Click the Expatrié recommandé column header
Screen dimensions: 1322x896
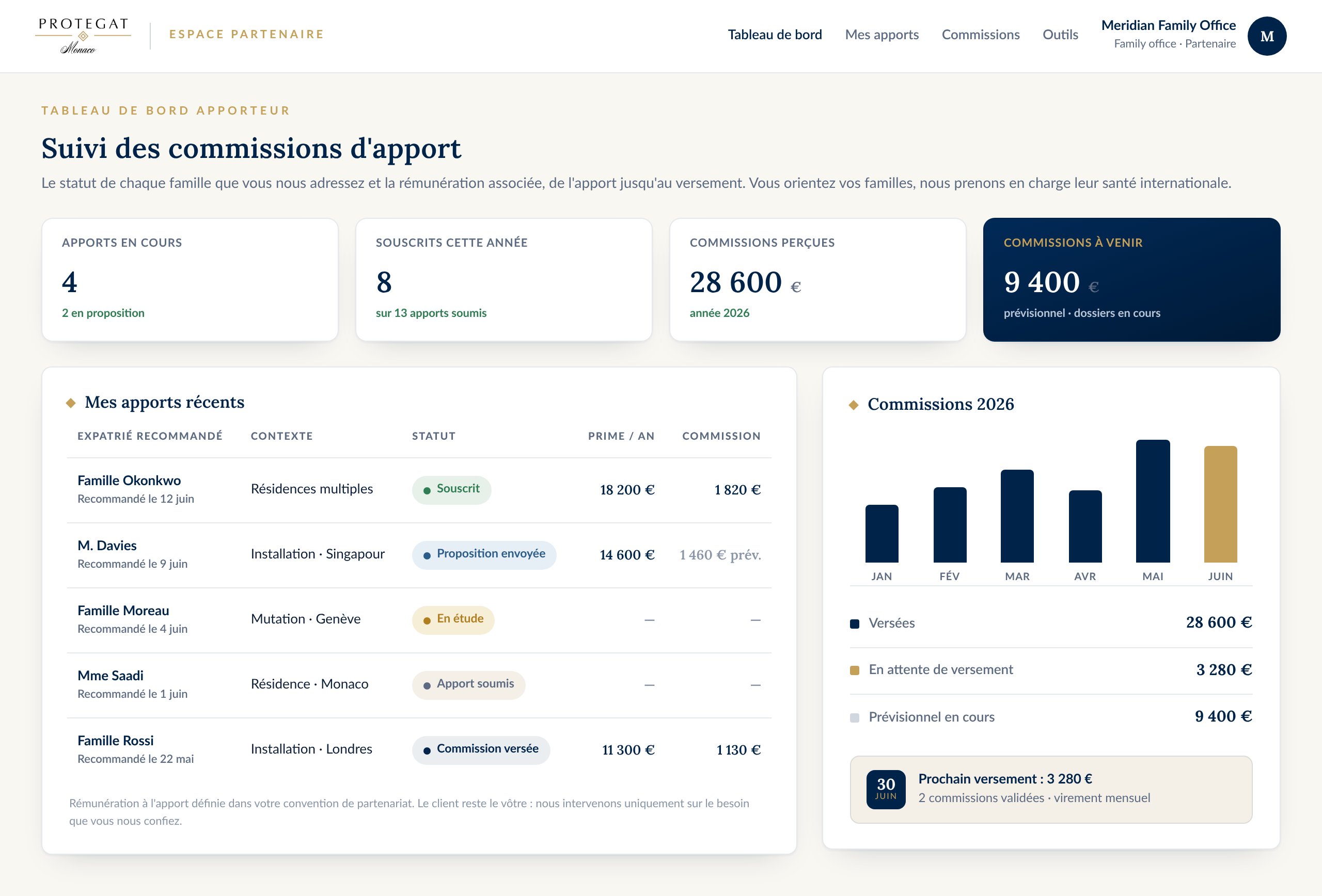pos(150,436)
